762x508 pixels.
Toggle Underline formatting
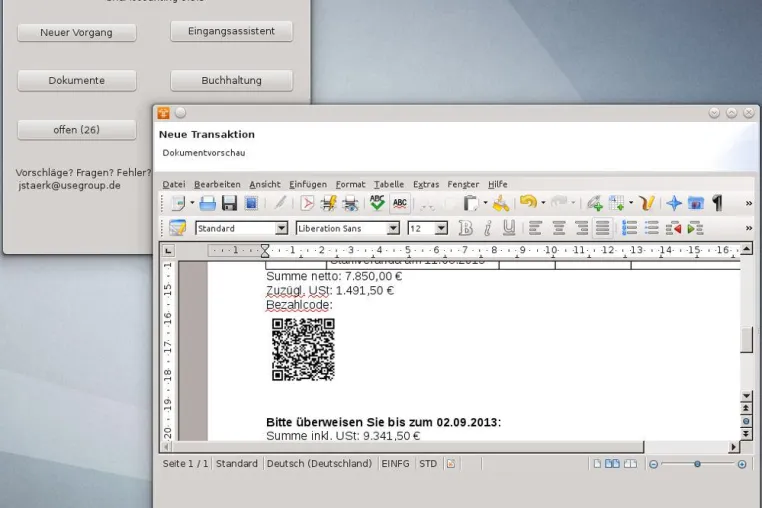[x=509, y=228]
